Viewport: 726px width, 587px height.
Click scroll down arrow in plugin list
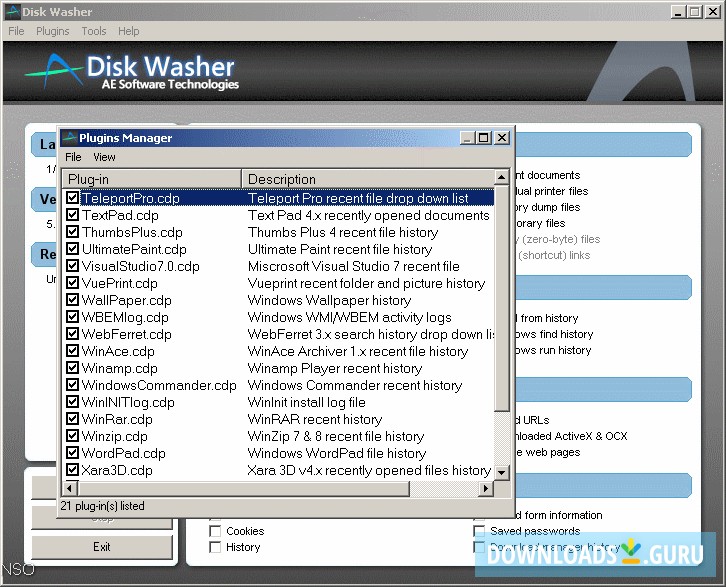click(502, 472)
